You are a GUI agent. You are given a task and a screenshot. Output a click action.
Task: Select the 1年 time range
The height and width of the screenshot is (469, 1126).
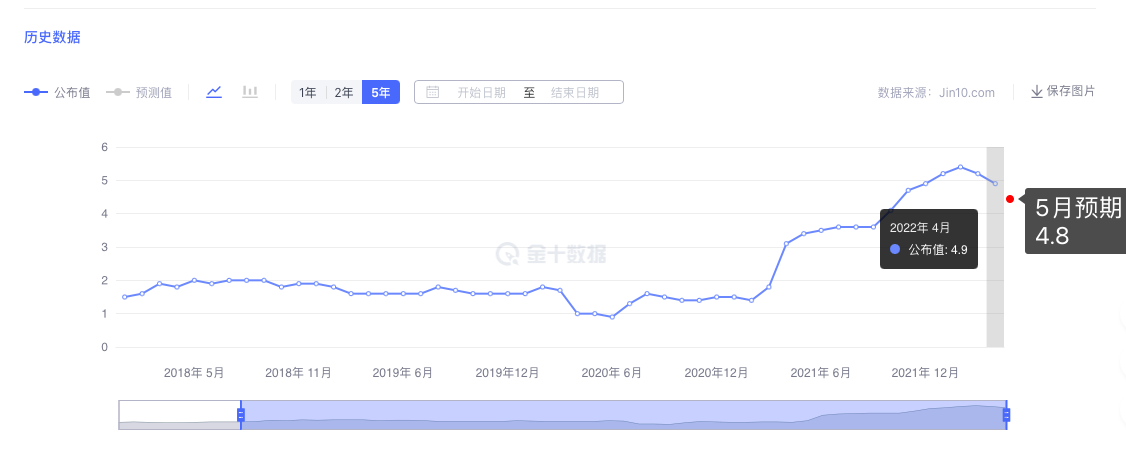tap(308, 92)
